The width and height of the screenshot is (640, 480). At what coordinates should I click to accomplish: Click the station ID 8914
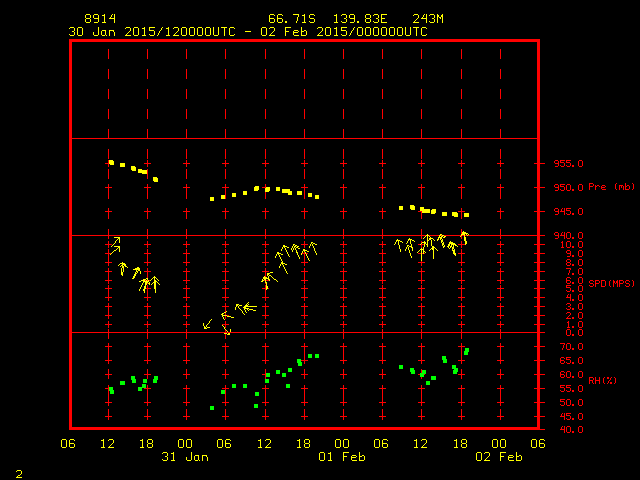(100, 19)
